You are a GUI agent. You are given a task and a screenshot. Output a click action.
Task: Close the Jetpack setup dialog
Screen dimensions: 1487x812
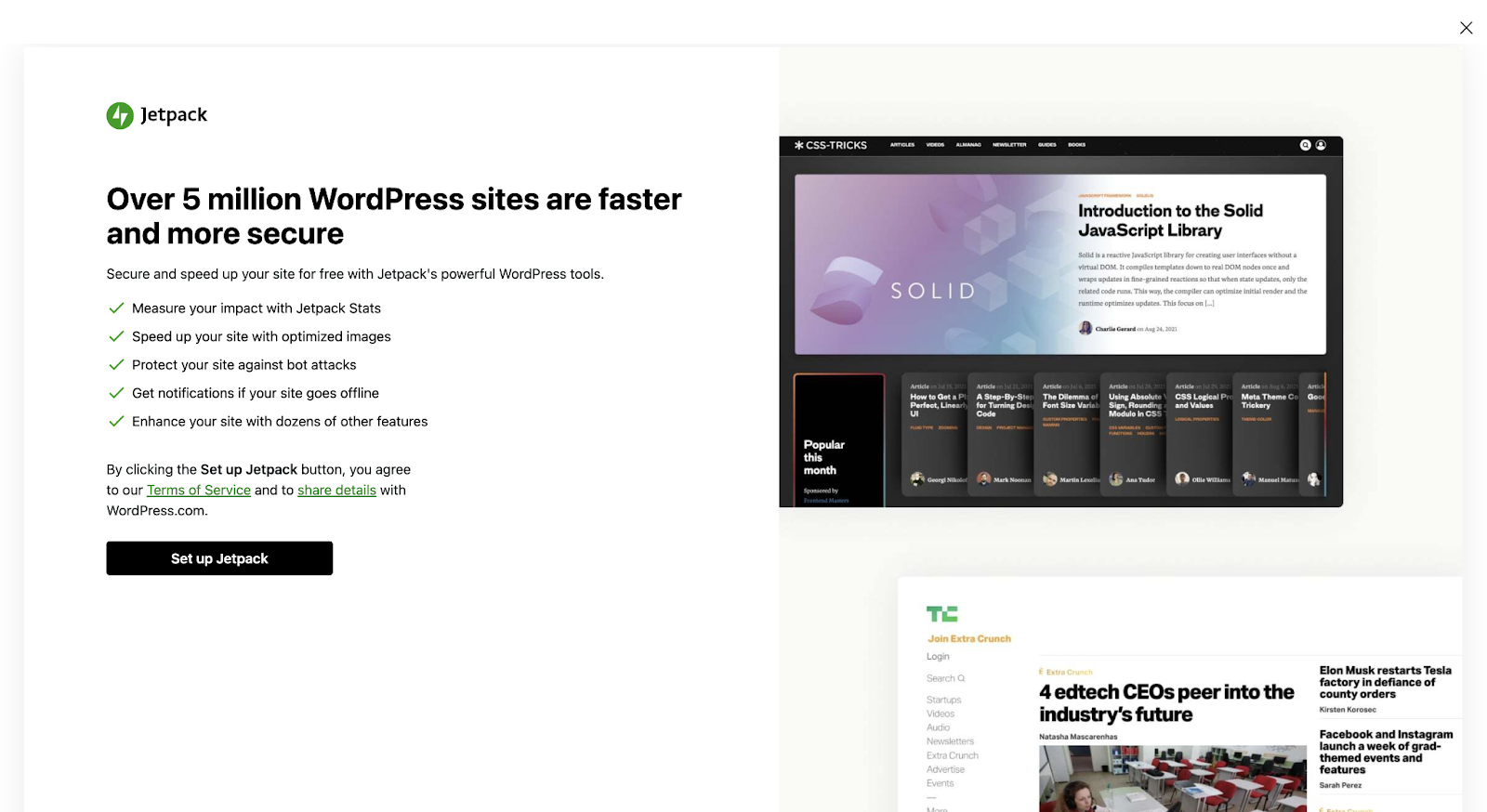[1466, 28]
